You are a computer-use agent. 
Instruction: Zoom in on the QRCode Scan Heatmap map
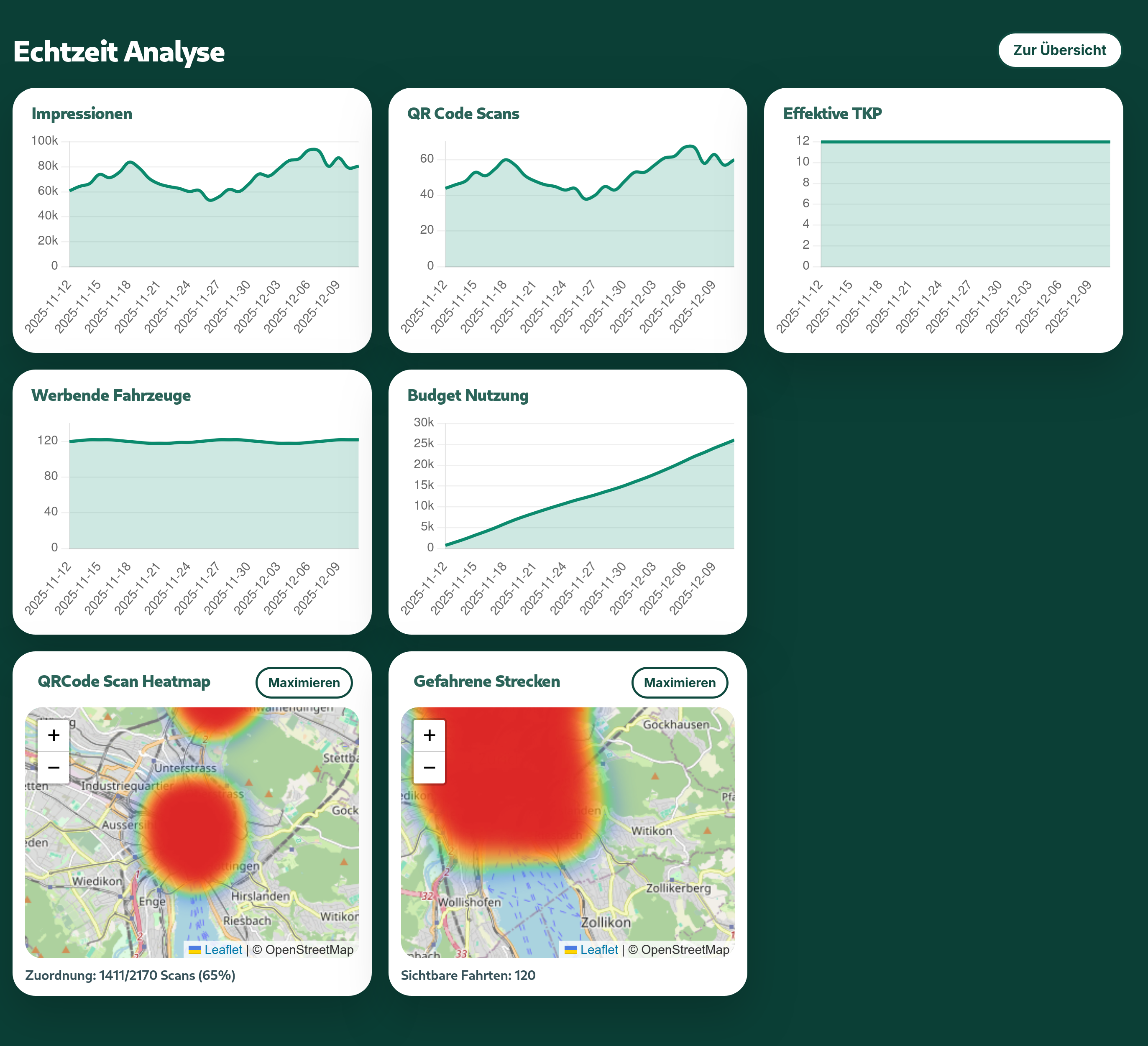53,735
